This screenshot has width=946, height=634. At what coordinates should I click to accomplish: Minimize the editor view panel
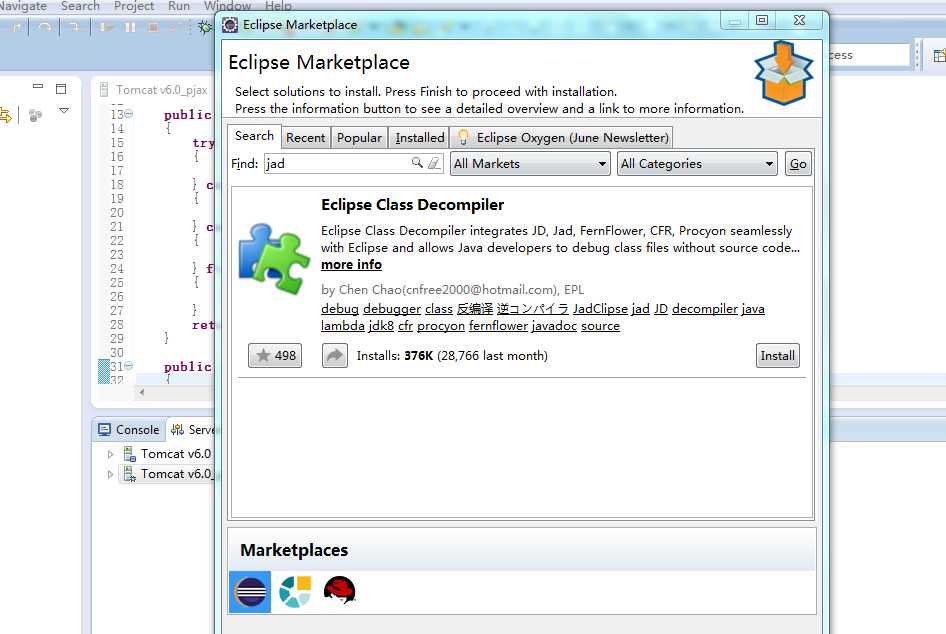pos(38,87)
